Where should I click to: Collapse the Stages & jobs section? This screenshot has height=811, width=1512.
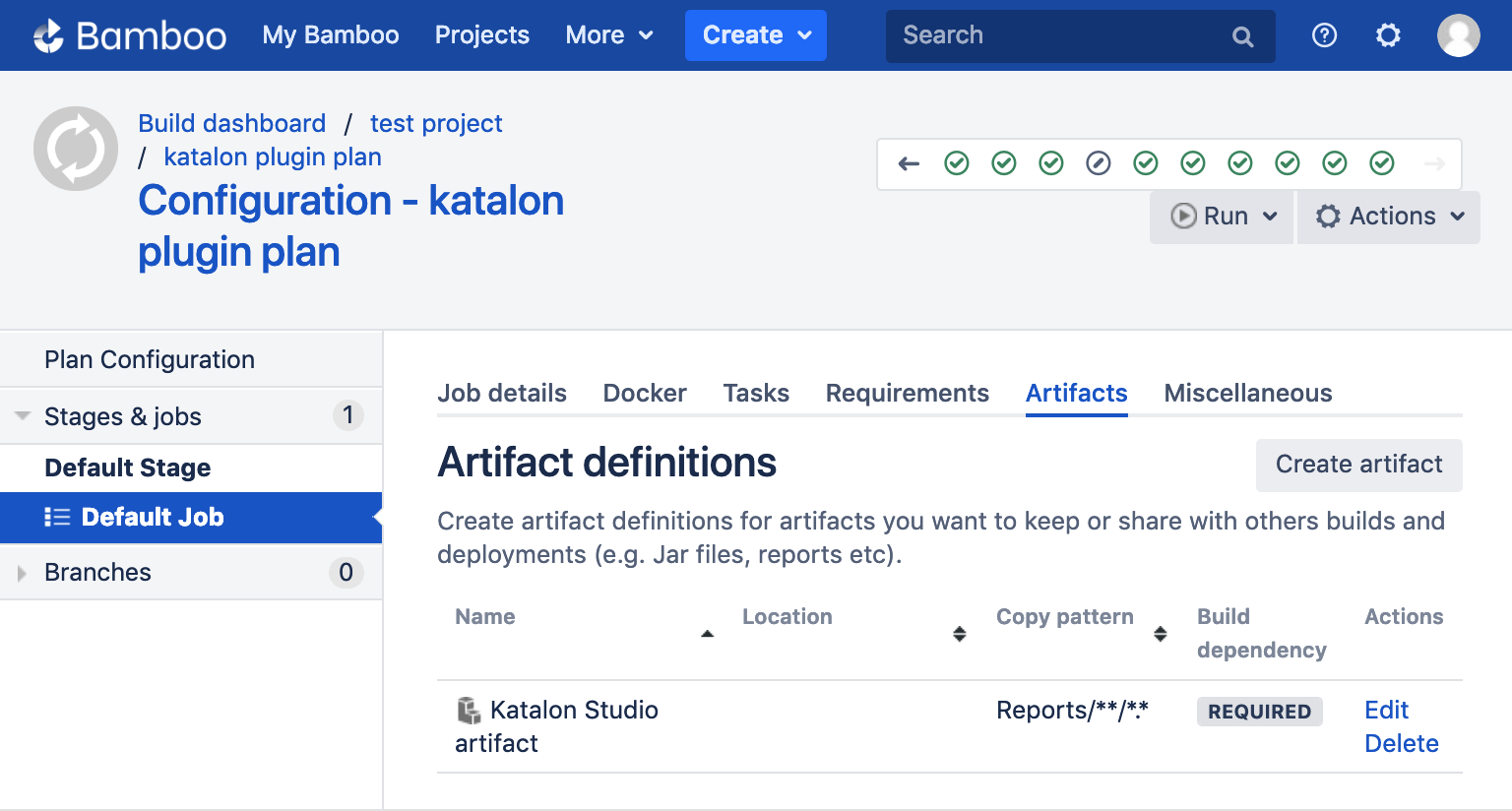tap(23, 416)
